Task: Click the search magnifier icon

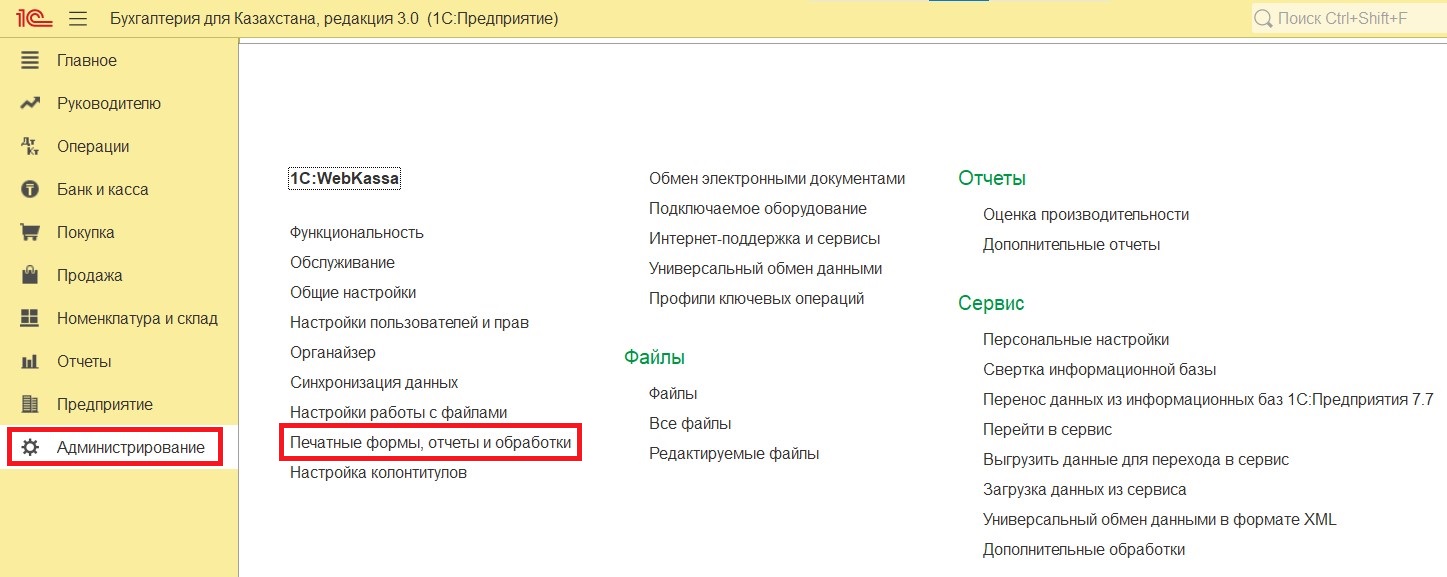Action: [1264, 18]
